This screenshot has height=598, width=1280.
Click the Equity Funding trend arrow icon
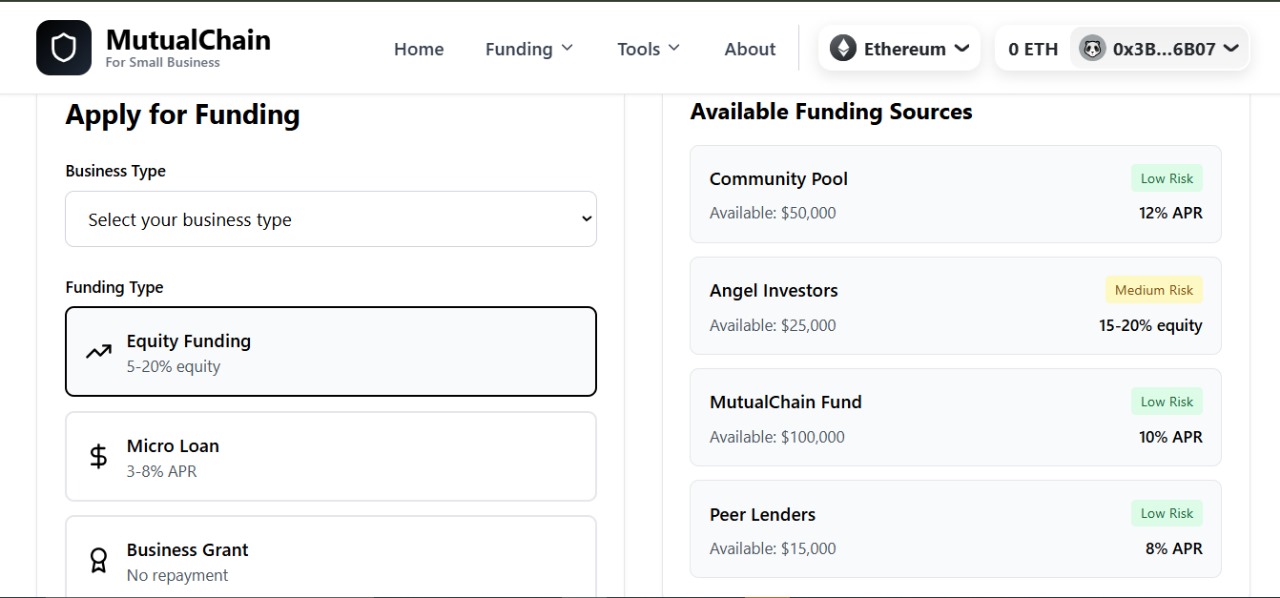pyautogui.click(x=98, y=352)
